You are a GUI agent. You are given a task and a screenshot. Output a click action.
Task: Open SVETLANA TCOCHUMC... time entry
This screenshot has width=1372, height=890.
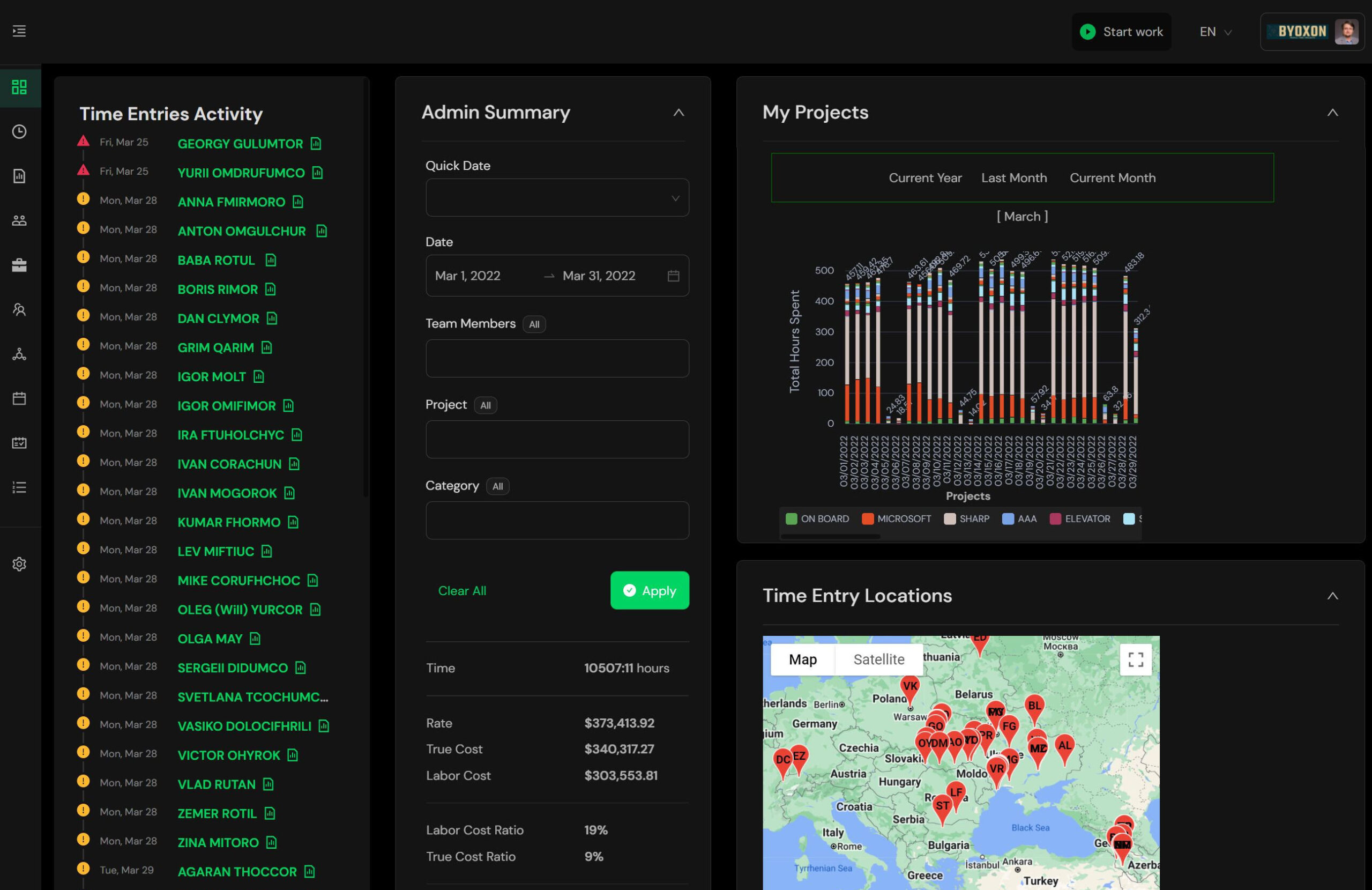point(252,696)
